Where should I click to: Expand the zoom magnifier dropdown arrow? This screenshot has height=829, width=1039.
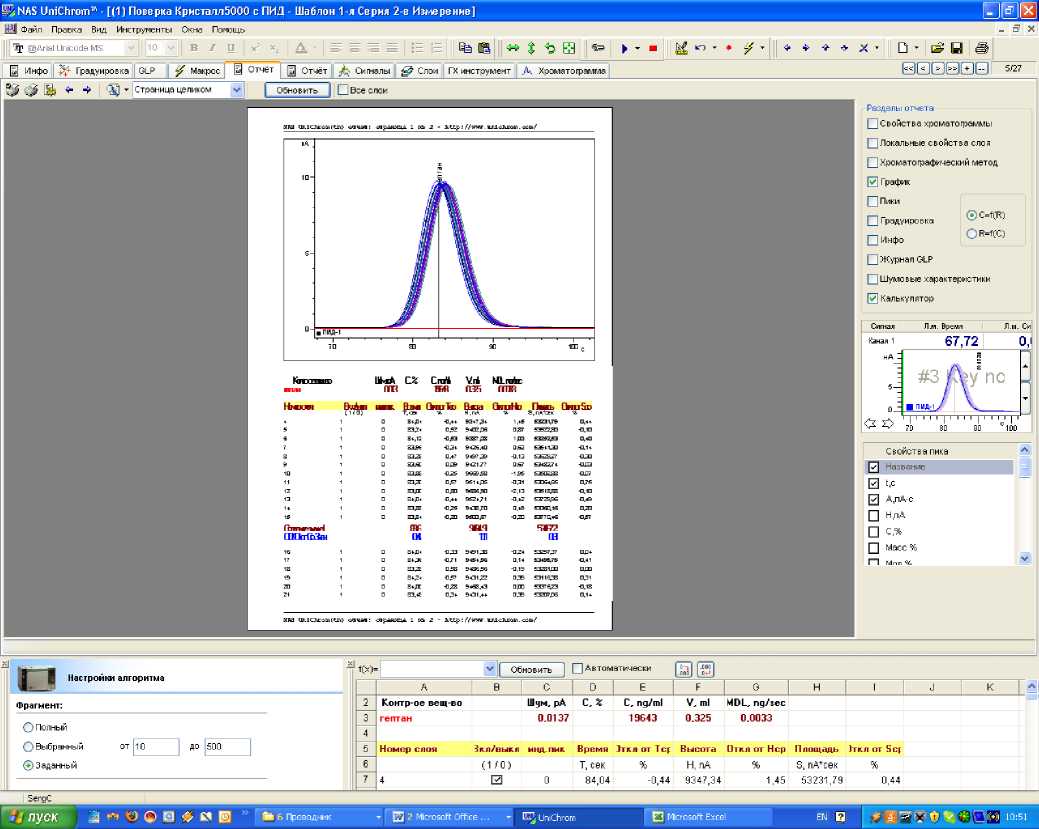click(126, 90)
